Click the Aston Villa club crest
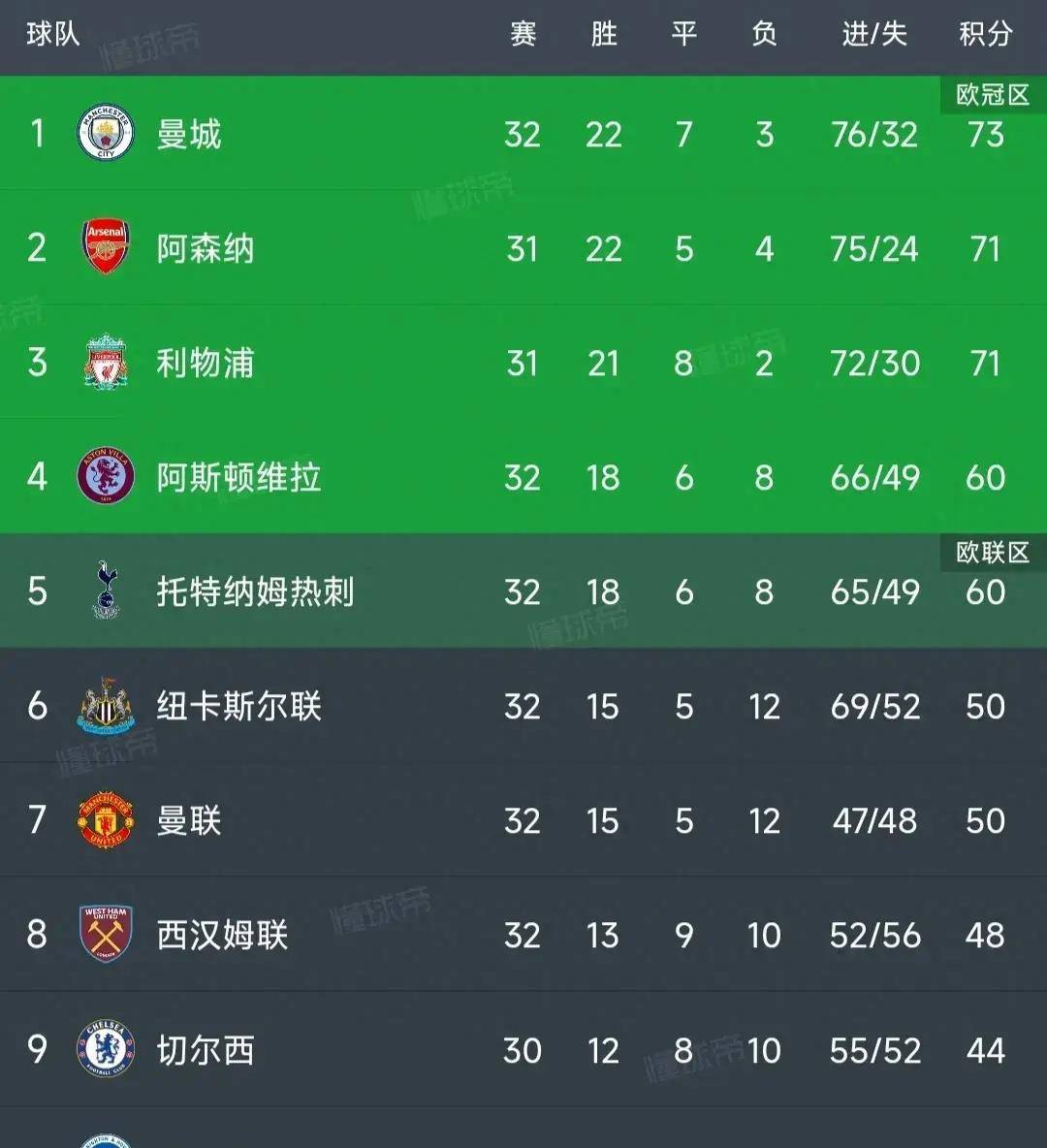This screenshot has width=1047, height=1148. coord(106,476)
